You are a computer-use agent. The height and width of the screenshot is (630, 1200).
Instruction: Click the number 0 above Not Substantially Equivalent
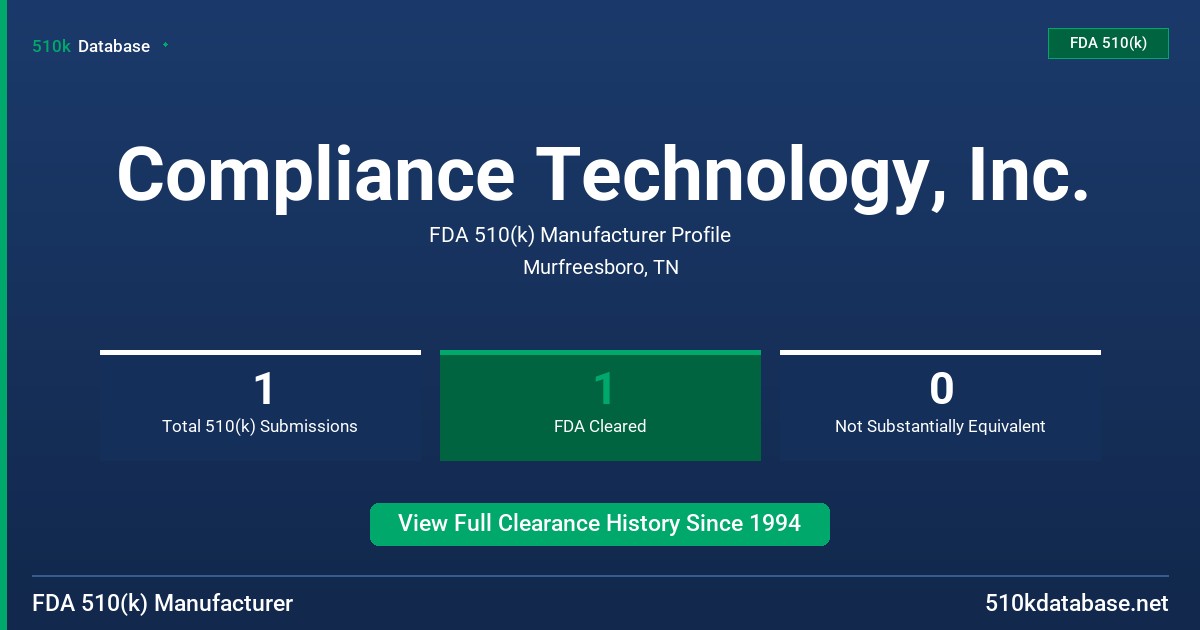[941, 389]
